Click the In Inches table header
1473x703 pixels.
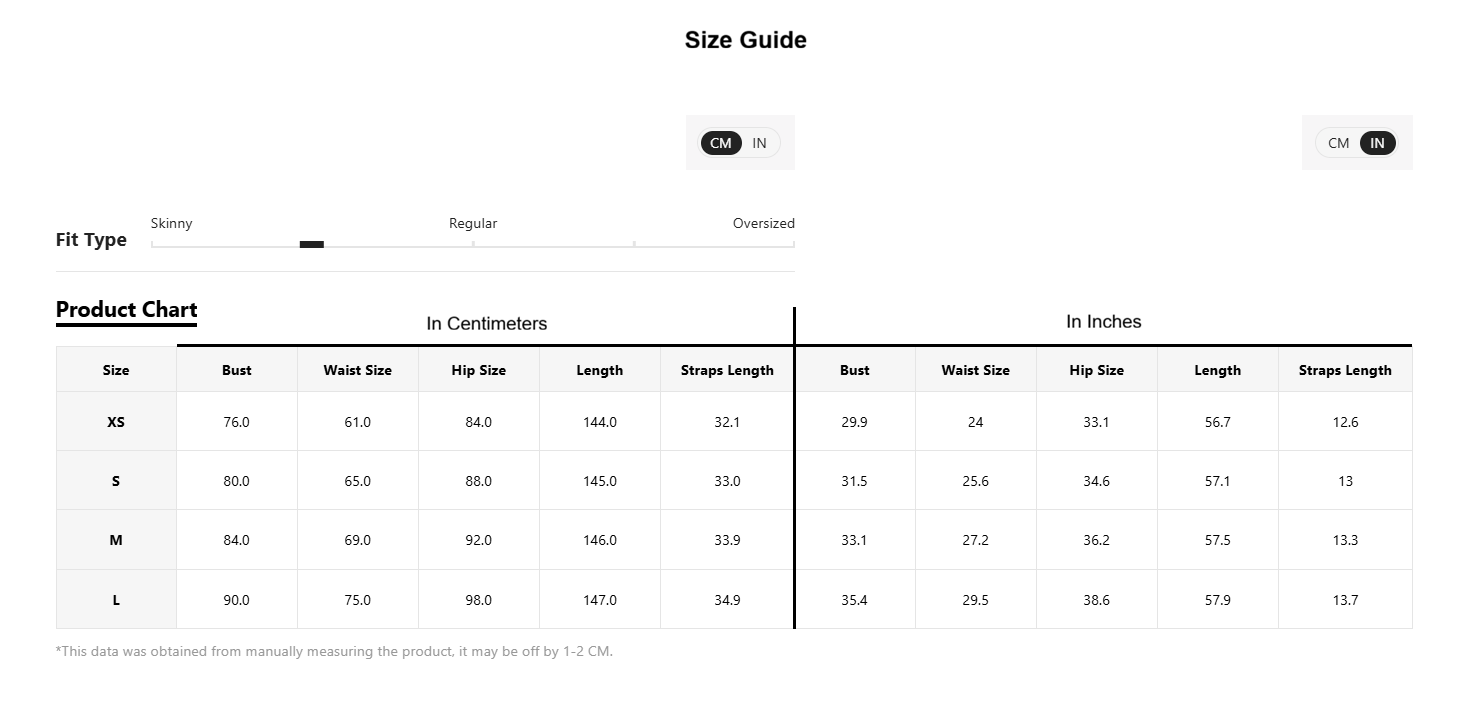pos(1104,322)
